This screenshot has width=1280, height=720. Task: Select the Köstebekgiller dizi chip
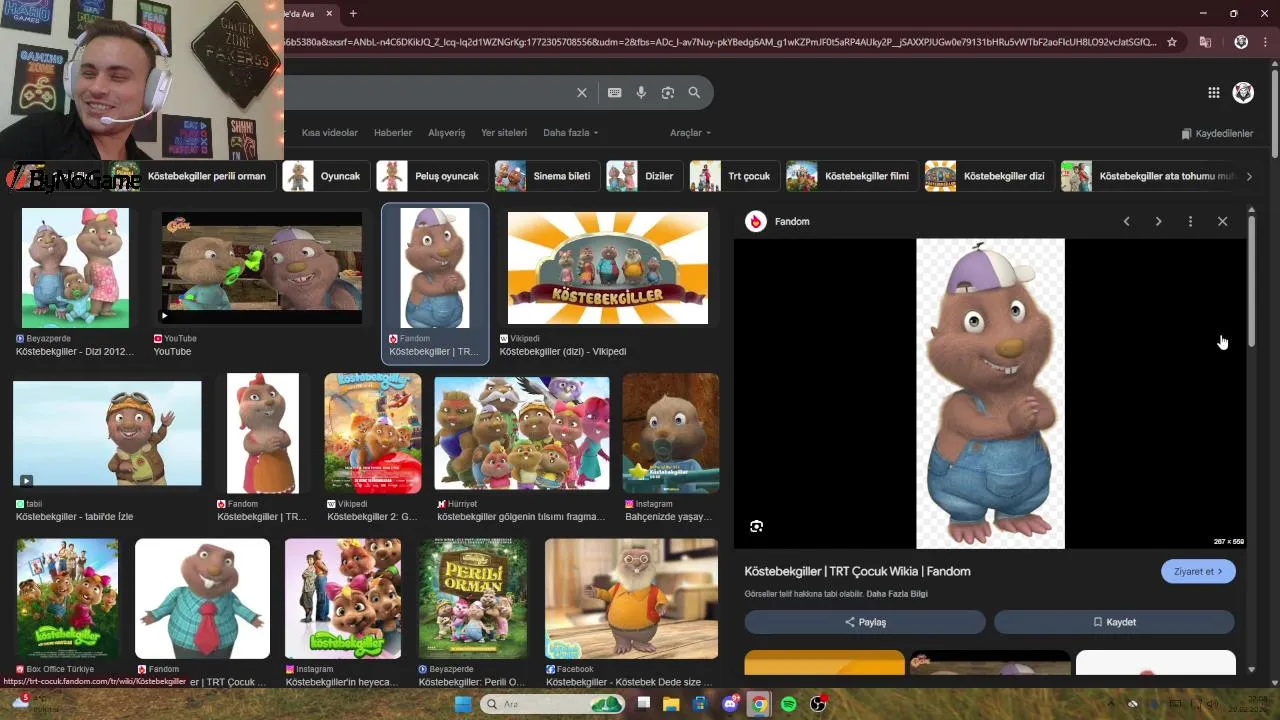tap(989, 176)
